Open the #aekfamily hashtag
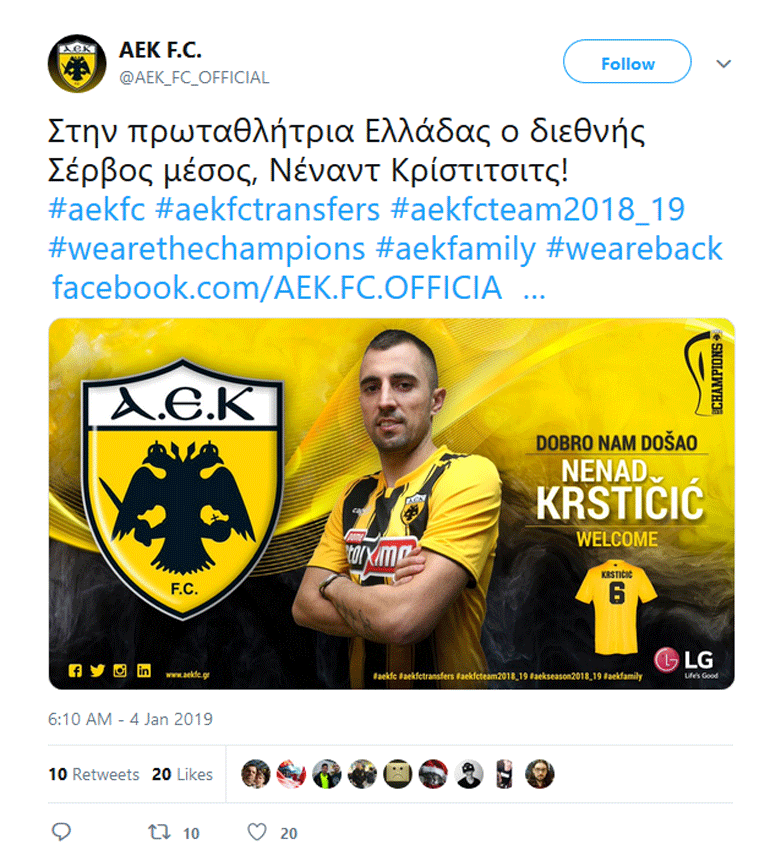Screen dimensions: 770x861 point(455,249)
